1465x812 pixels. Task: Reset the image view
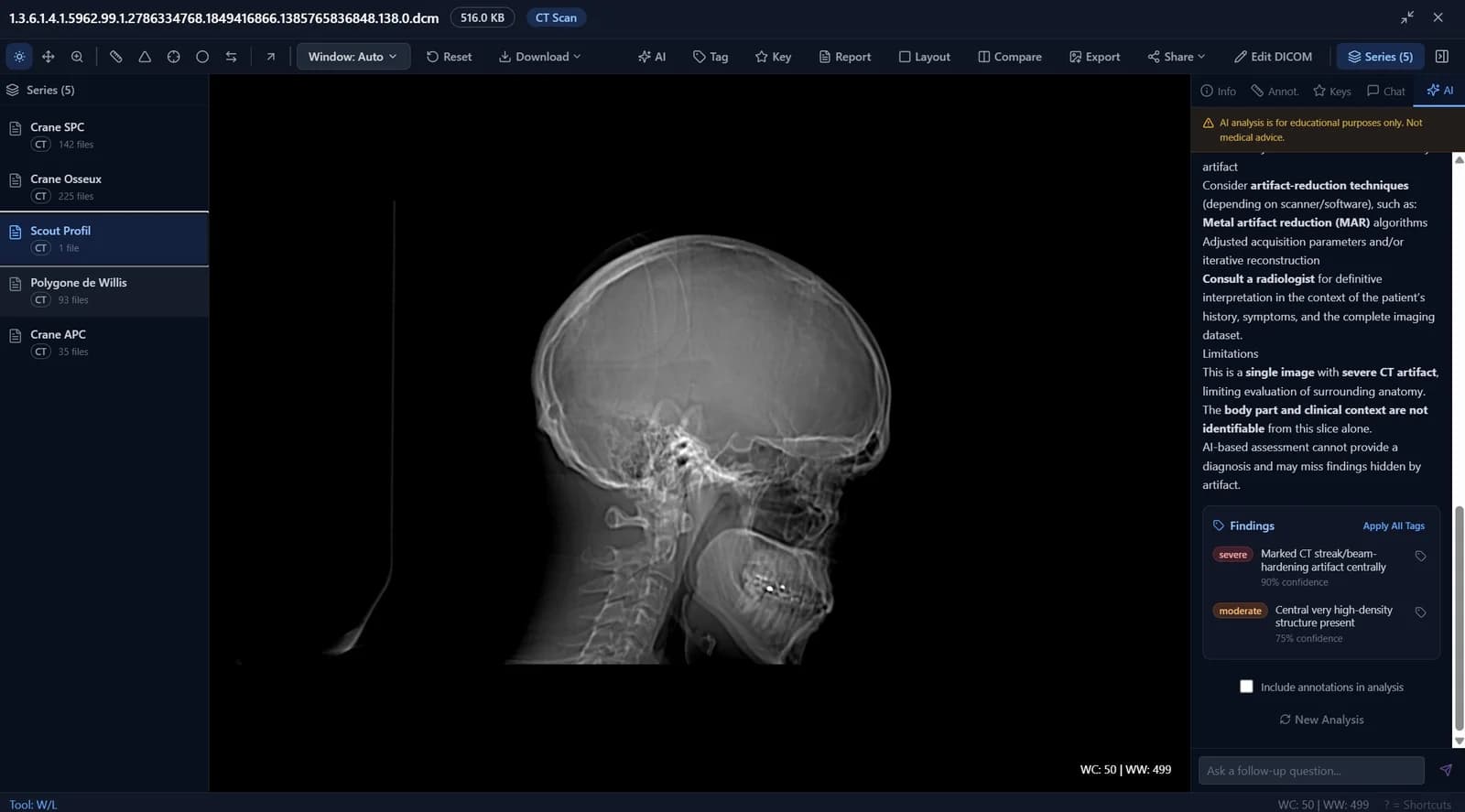449,57
